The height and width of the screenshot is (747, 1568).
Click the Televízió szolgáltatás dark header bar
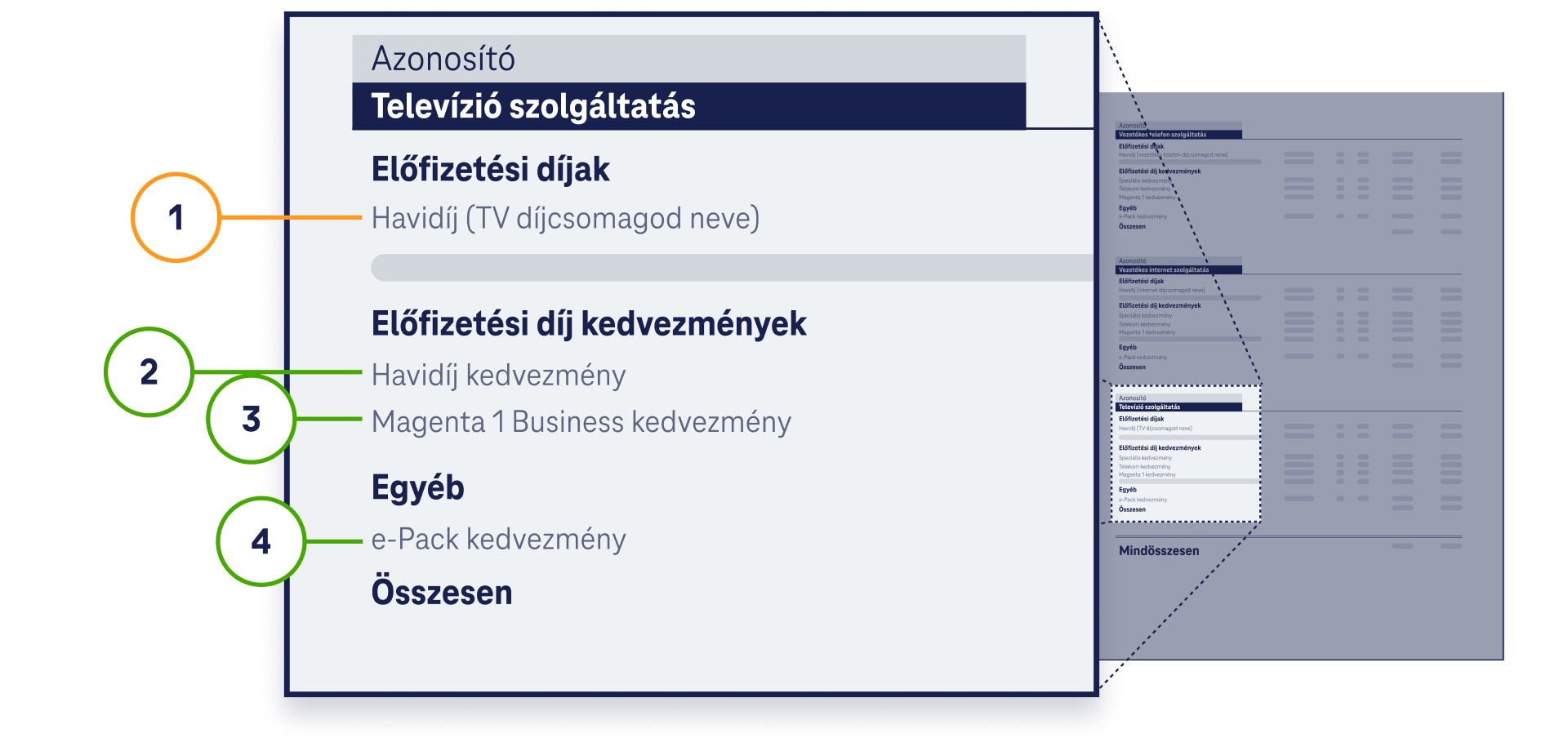(x=688, y=107)
